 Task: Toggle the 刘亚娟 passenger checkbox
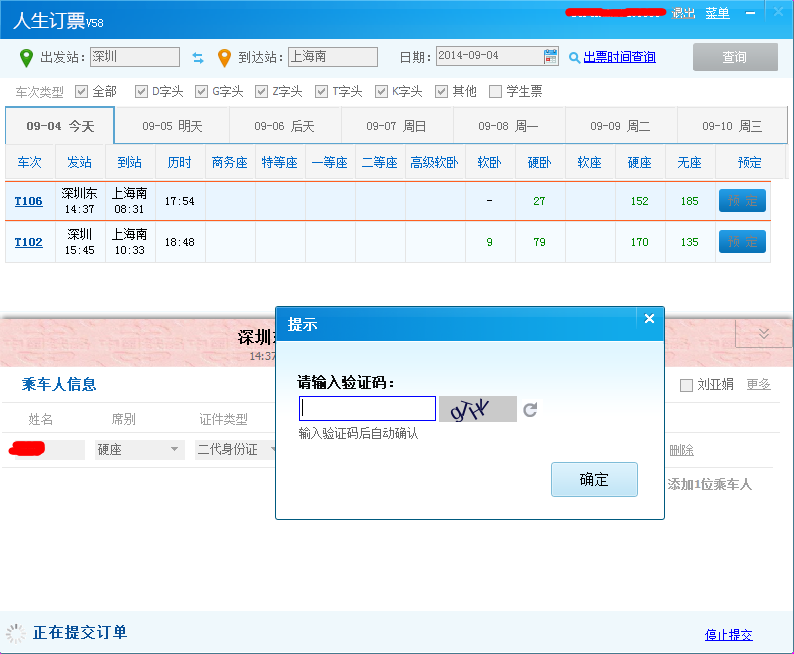pos(685,385)
